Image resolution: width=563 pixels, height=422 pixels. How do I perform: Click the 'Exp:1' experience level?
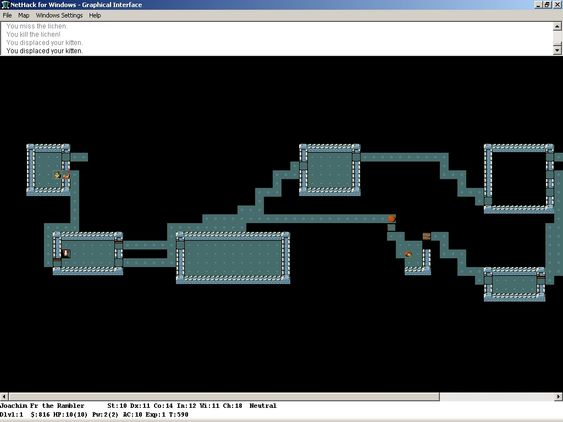[x=155, y=415]
